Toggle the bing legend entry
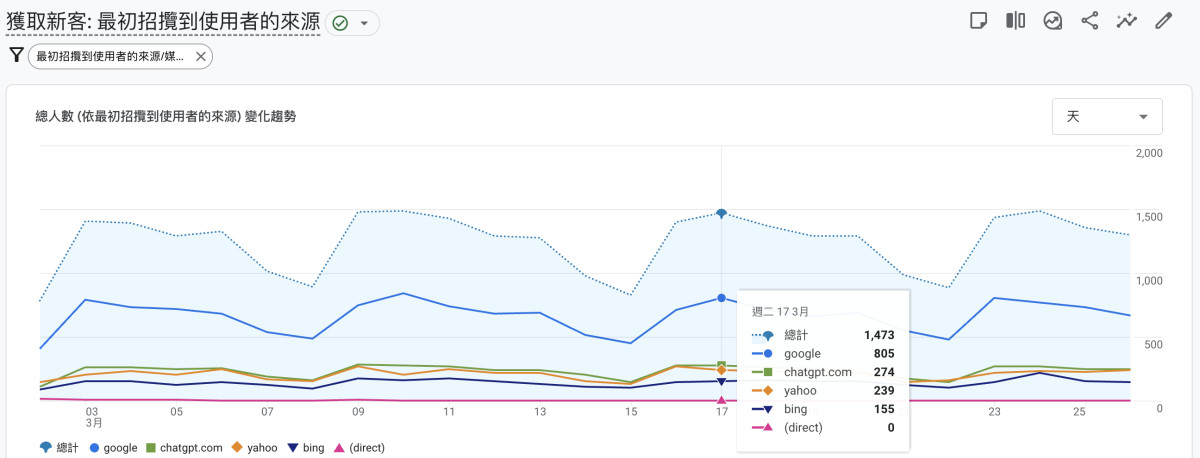Viewport: 1200px width, 458px height. 306,448
